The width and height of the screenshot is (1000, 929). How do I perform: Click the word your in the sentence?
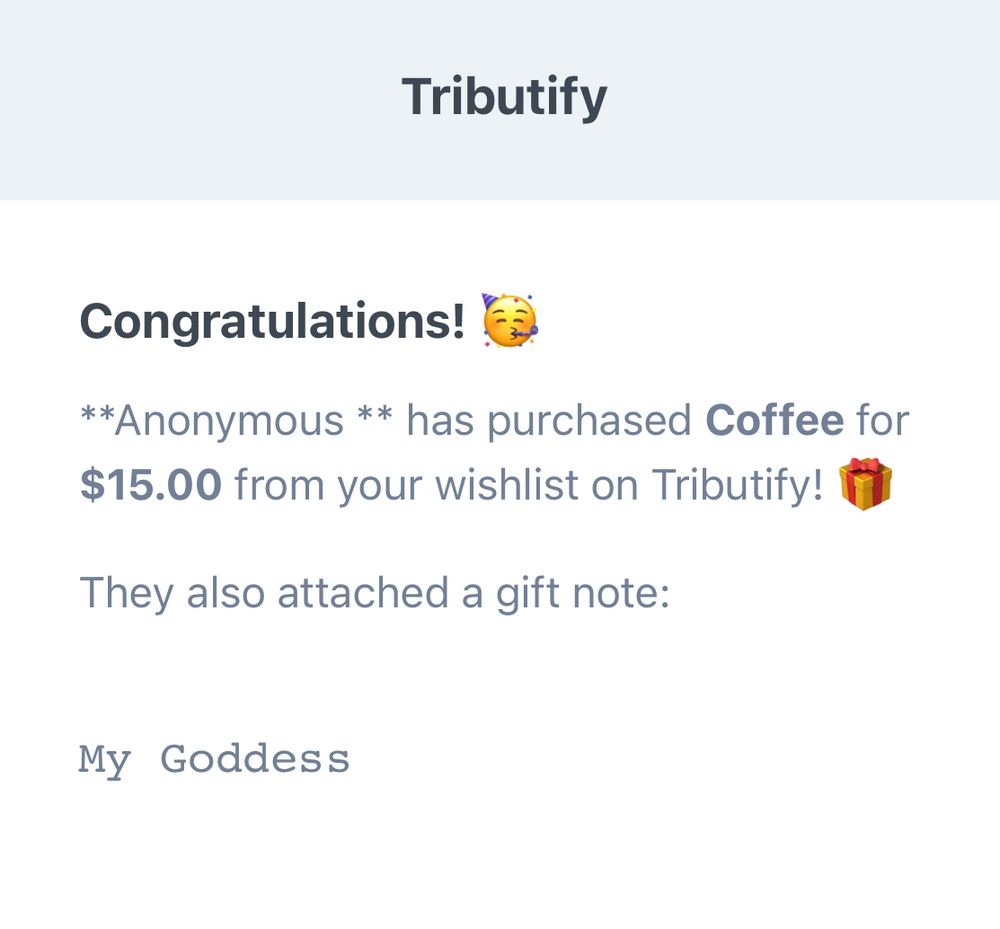pos(380,488)
